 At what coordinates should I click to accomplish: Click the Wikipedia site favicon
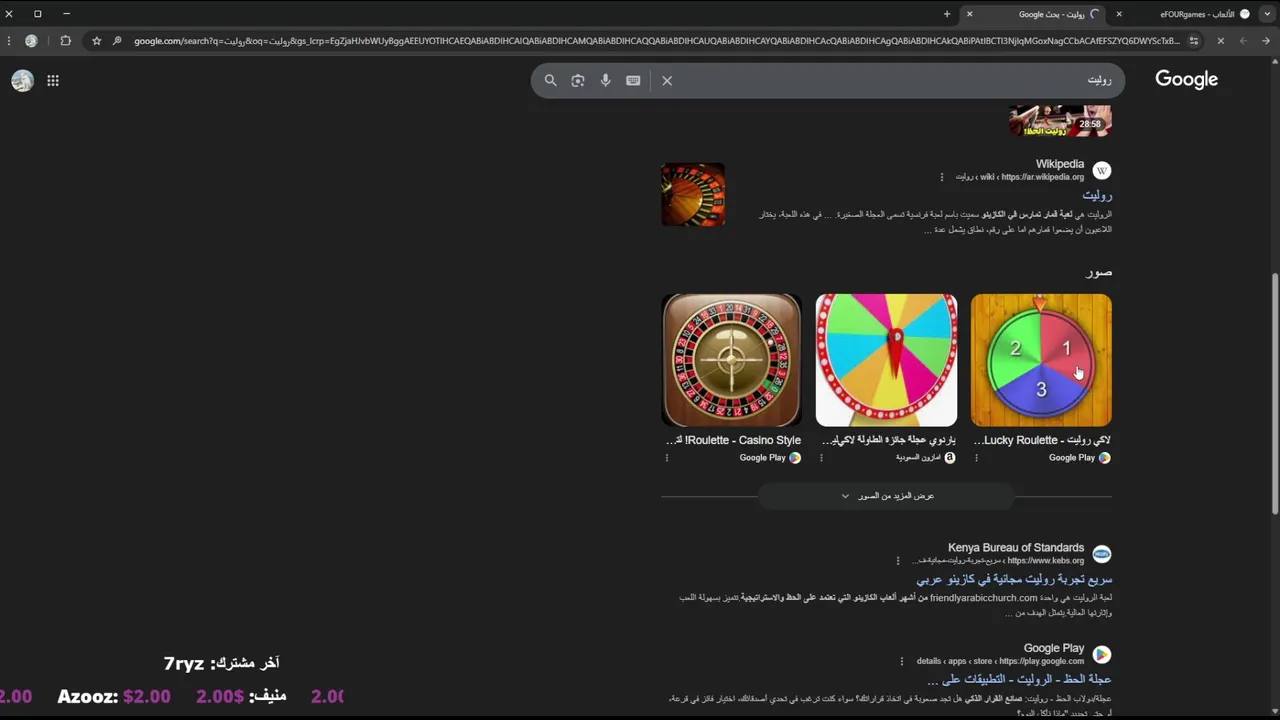click(1101, 170)
